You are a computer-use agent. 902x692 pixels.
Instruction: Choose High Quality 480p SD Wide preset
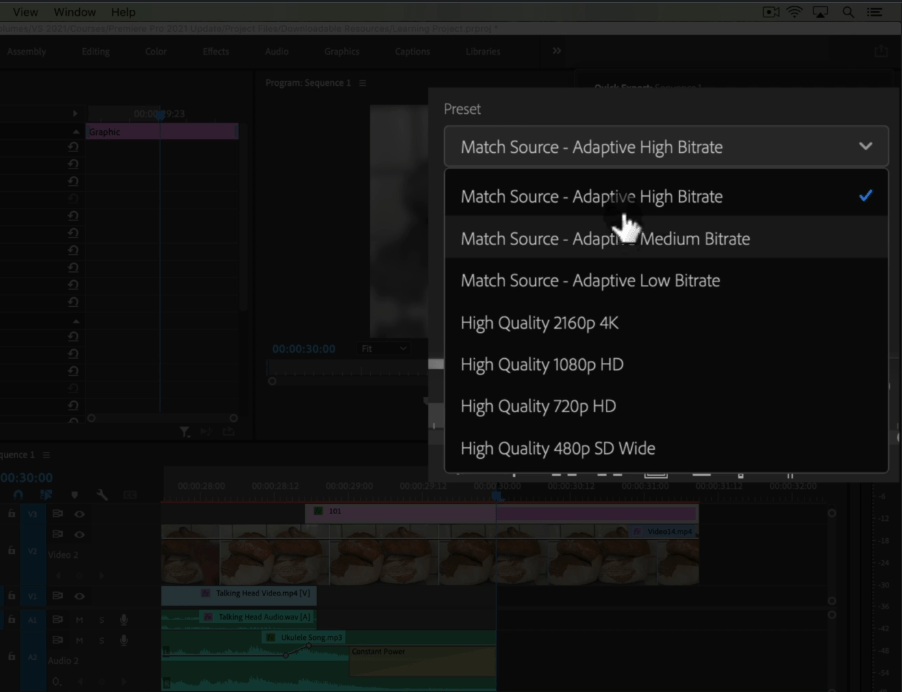point(666,448)
